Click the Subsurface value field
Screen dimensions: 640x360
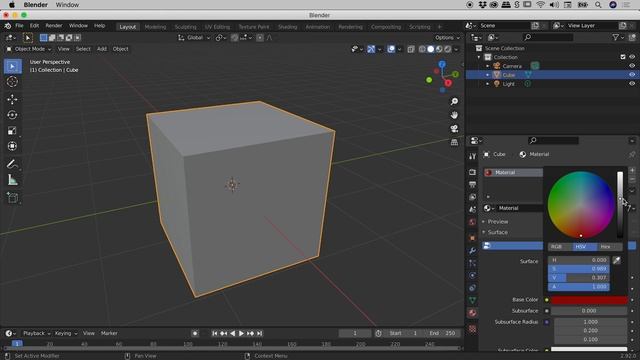point(589,311)
